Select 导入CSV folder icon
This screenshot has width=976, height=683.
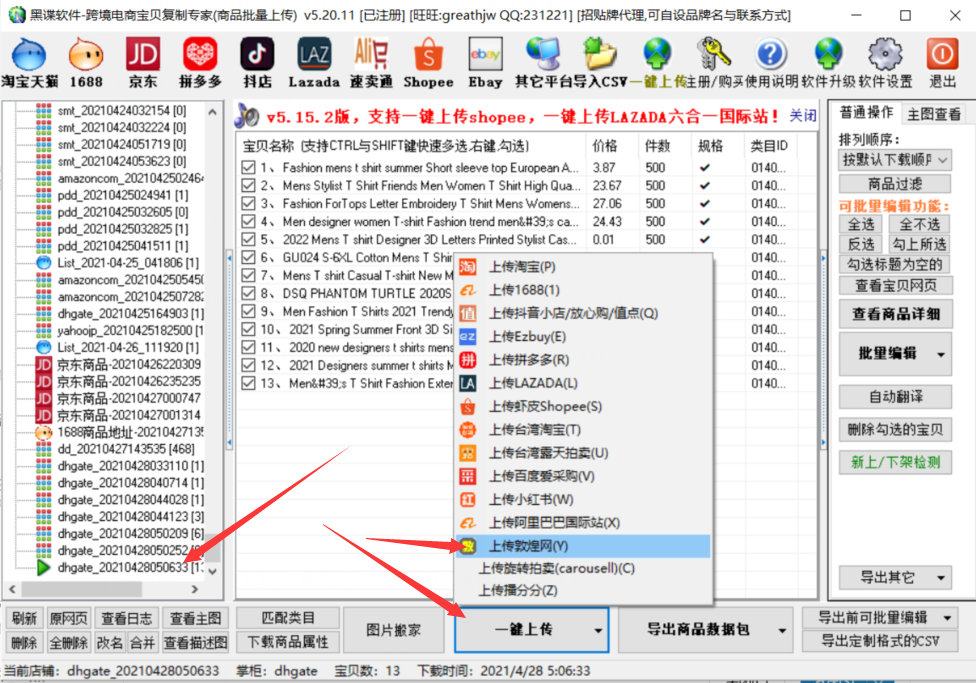click(x=599, y=62)
